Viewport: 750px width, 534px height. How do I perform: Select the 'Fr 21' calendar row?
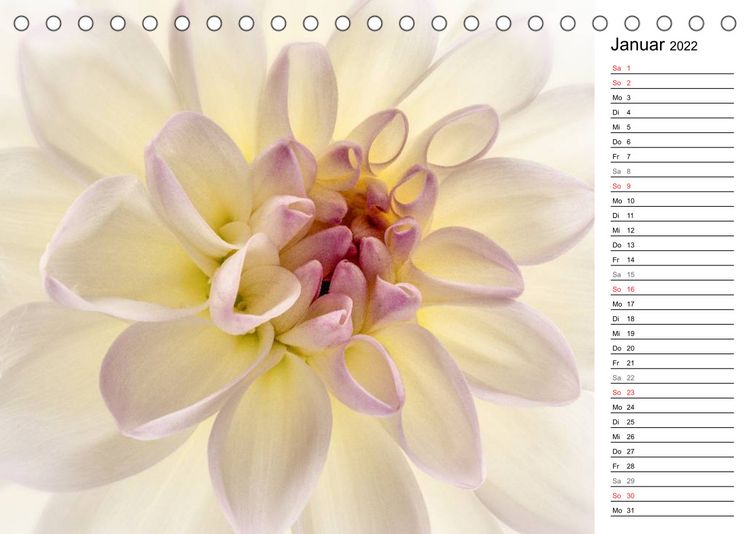(x=672, y=363)
